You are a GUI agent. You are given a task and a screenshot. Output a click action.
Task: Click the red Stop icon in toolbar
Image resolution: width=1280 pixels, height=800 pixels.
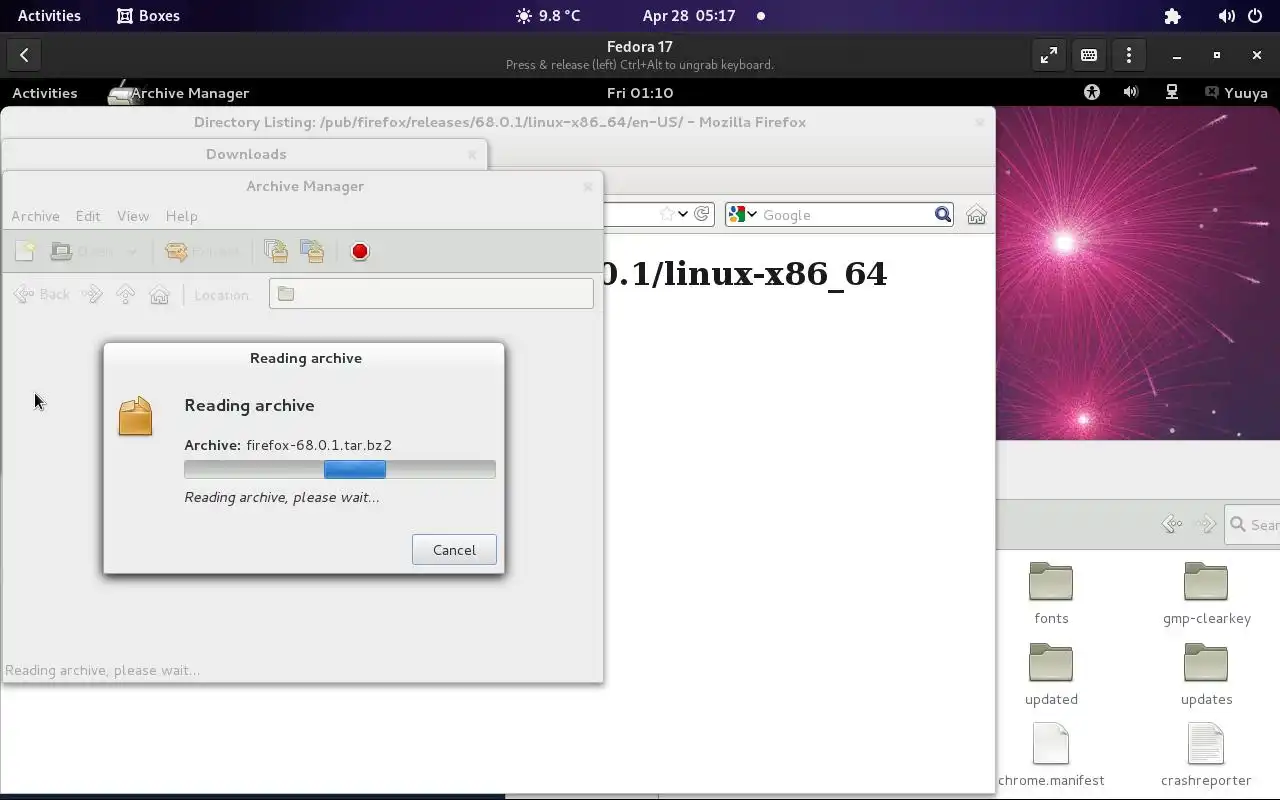pyautogui.click(x=360, y=251)
